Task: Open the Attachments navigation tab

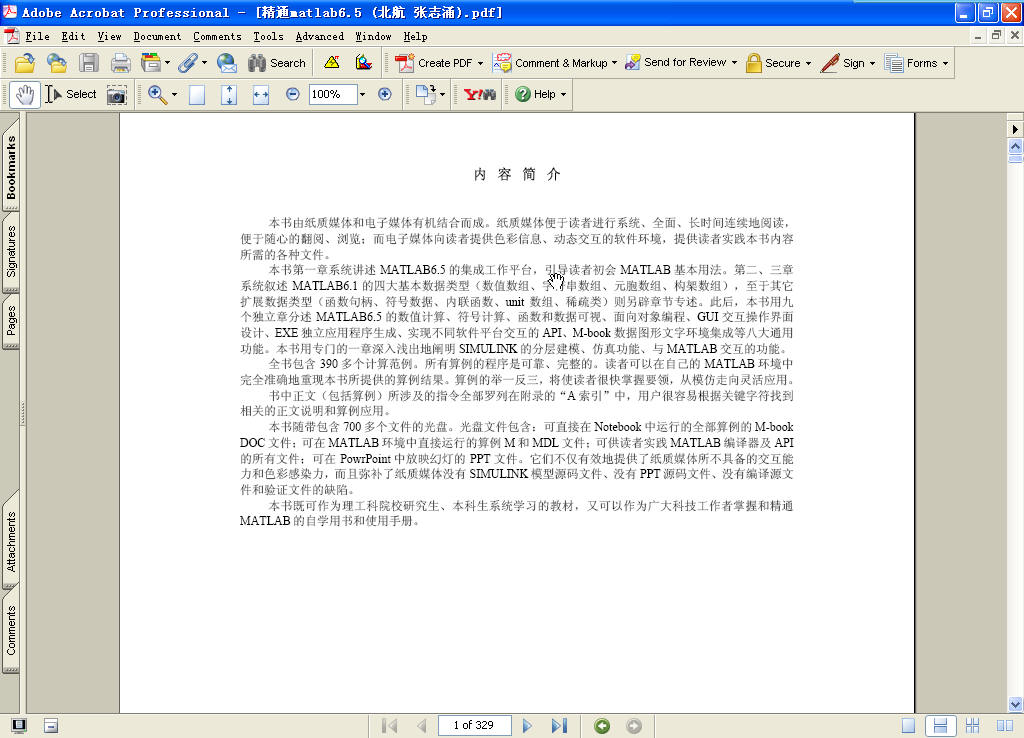Action: click(11, 542)
